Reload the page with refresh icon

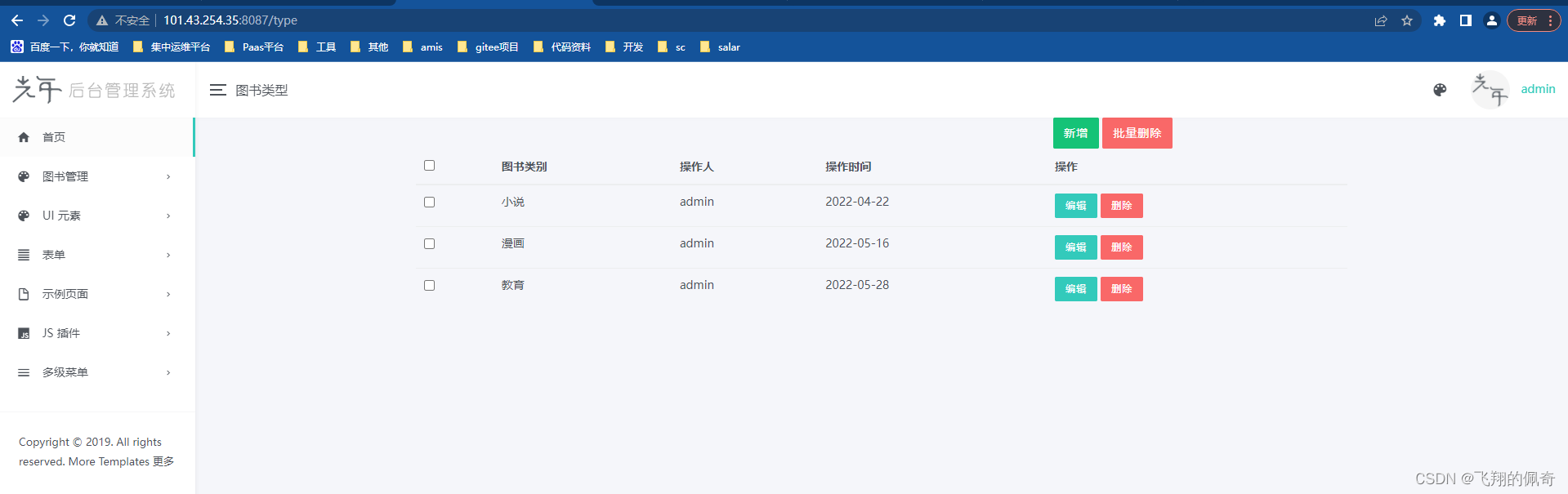(69, 20)
